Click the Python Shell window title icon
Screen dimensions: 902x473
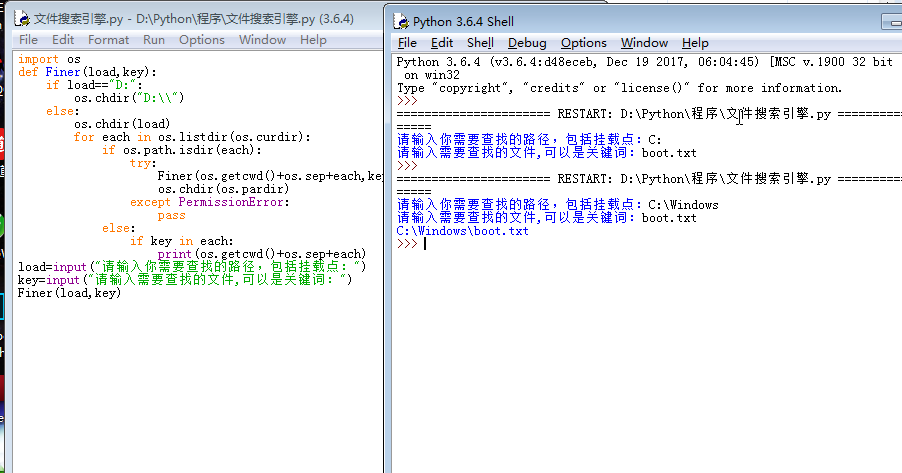pyautogui.click(x=400, y=21)
